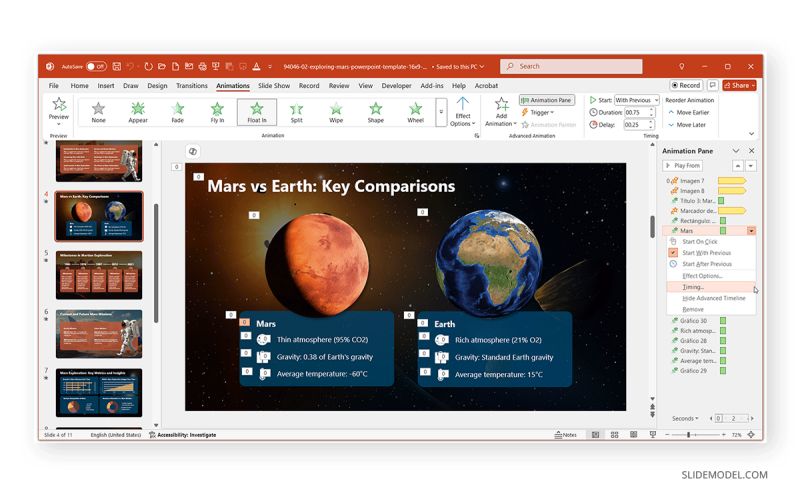Click the lightbulb icon in the title bar
This screenshot has height=495, width=800.
(x=682, y=66)
